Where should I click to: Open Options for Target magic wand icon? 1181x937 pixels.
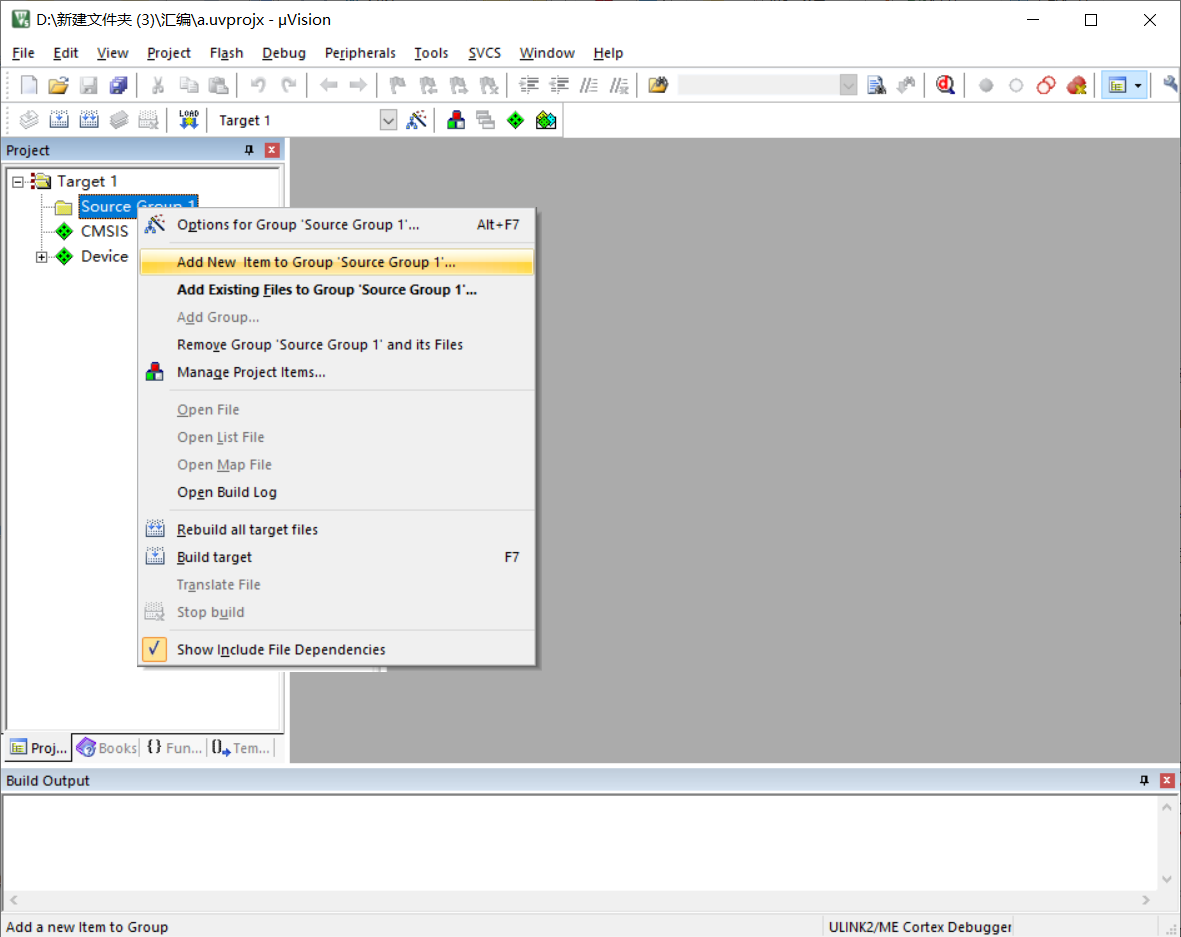click(417, 120)
